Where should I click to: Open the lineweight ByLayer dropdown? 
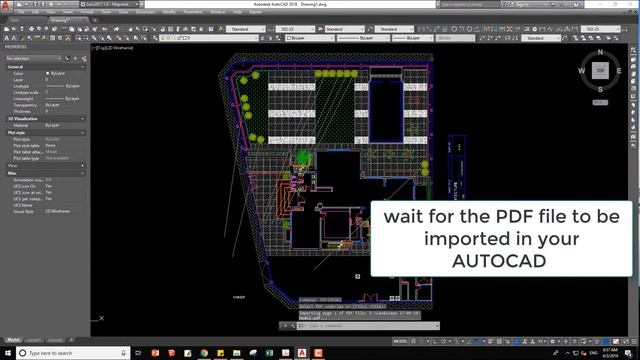click(x=412, y=38)
